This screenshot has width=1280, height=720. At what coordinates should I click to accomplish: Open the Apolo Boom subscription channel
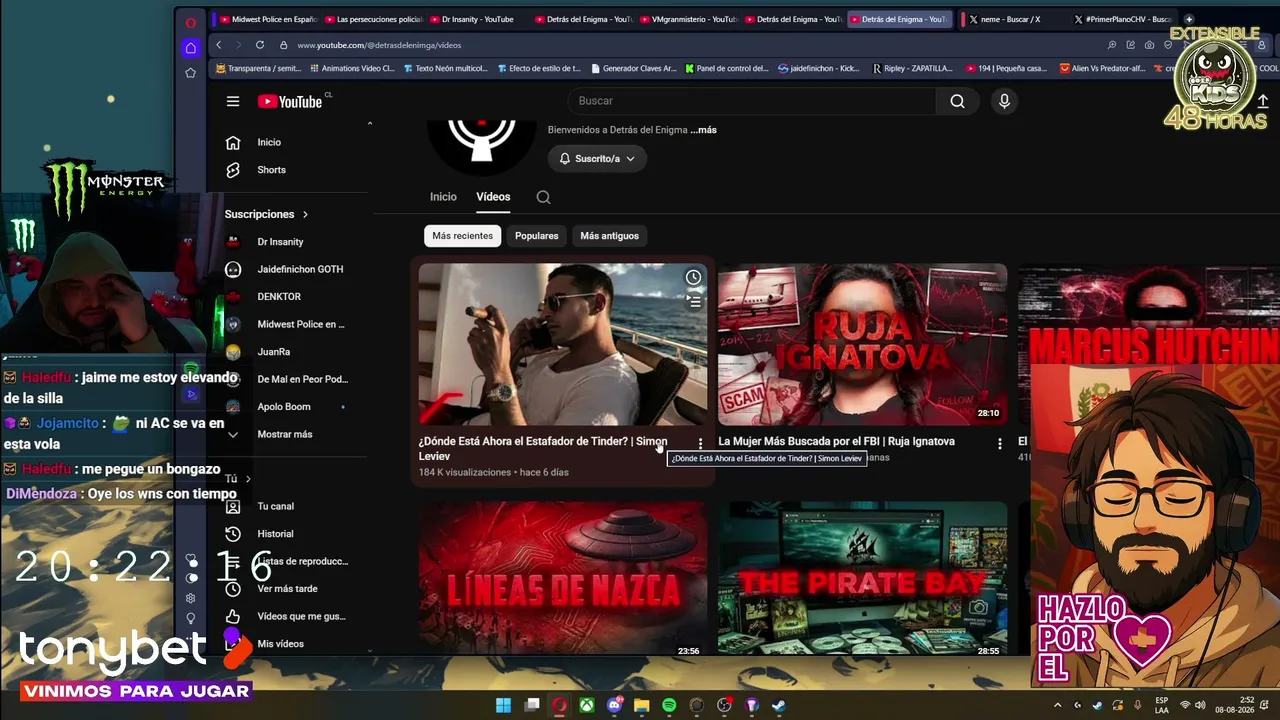pos(286,407)
